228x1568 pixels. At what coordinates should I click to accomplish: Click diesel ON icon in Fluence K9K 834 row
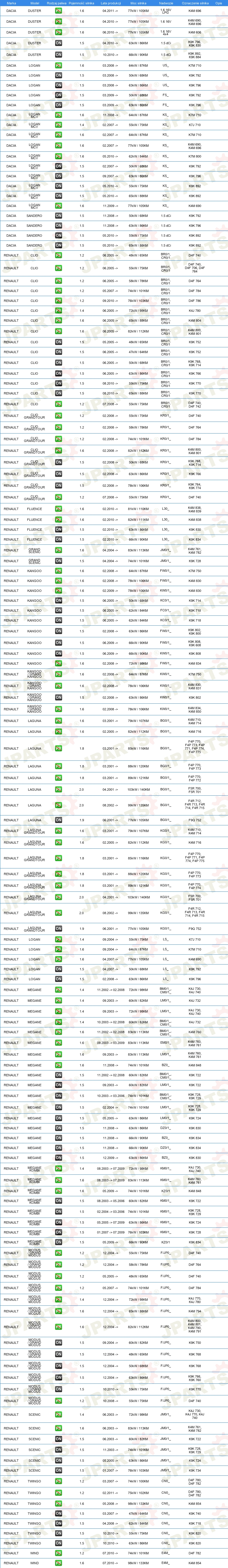pos(59,539)
